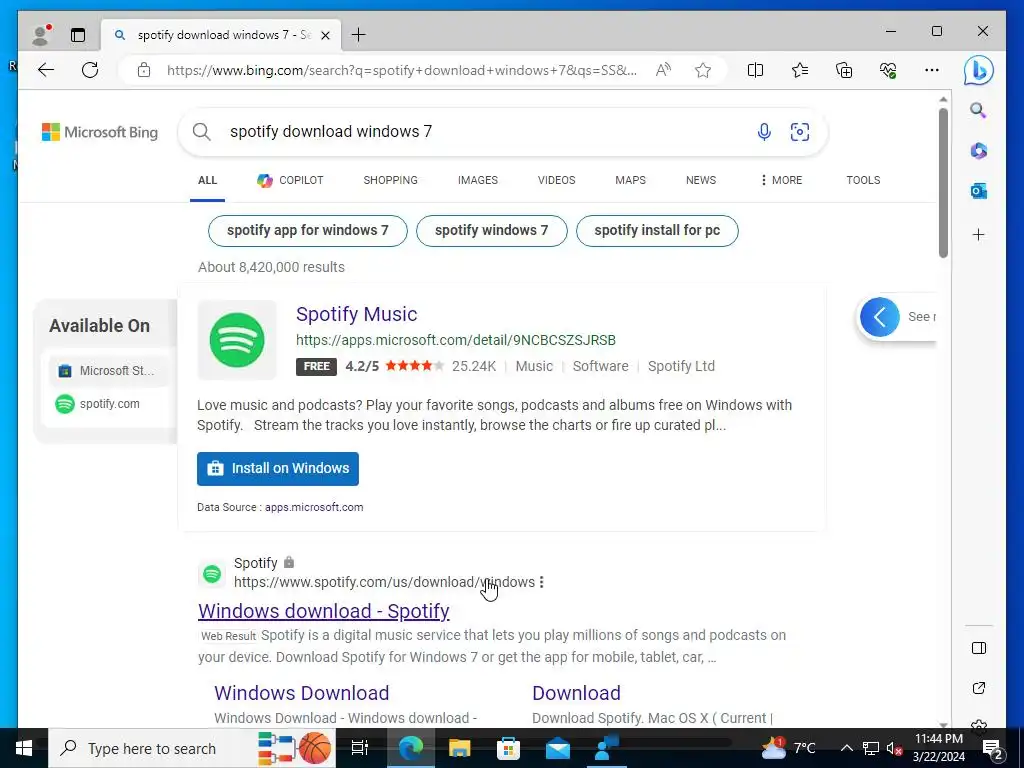The image size is (1024, 768).
Task: Open the Windows Start menu
Action: coord(24,748)
